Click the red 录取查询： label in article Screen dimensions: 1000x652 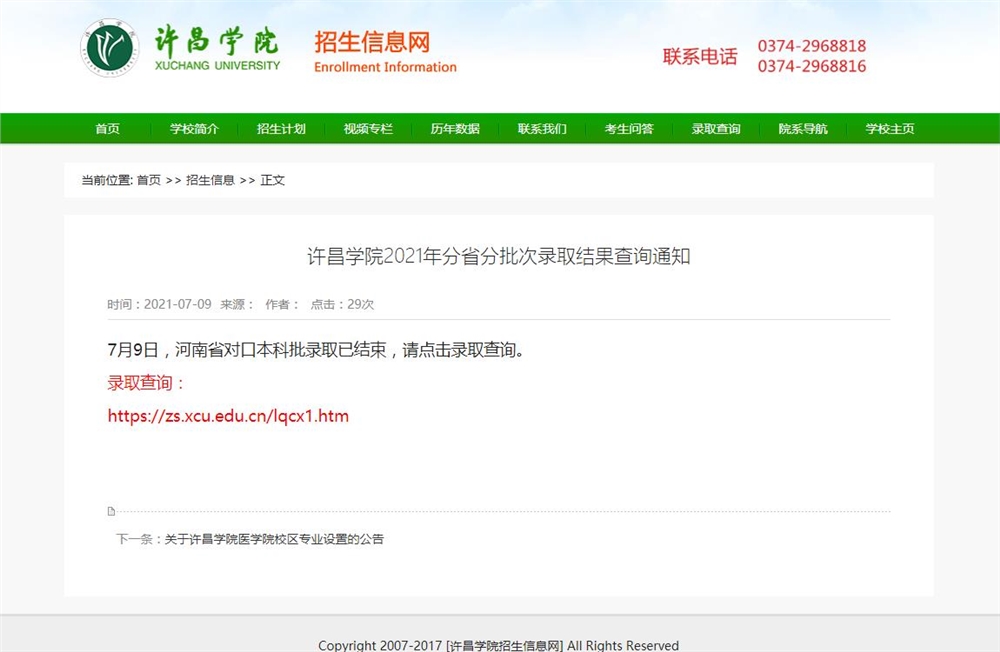146,383
